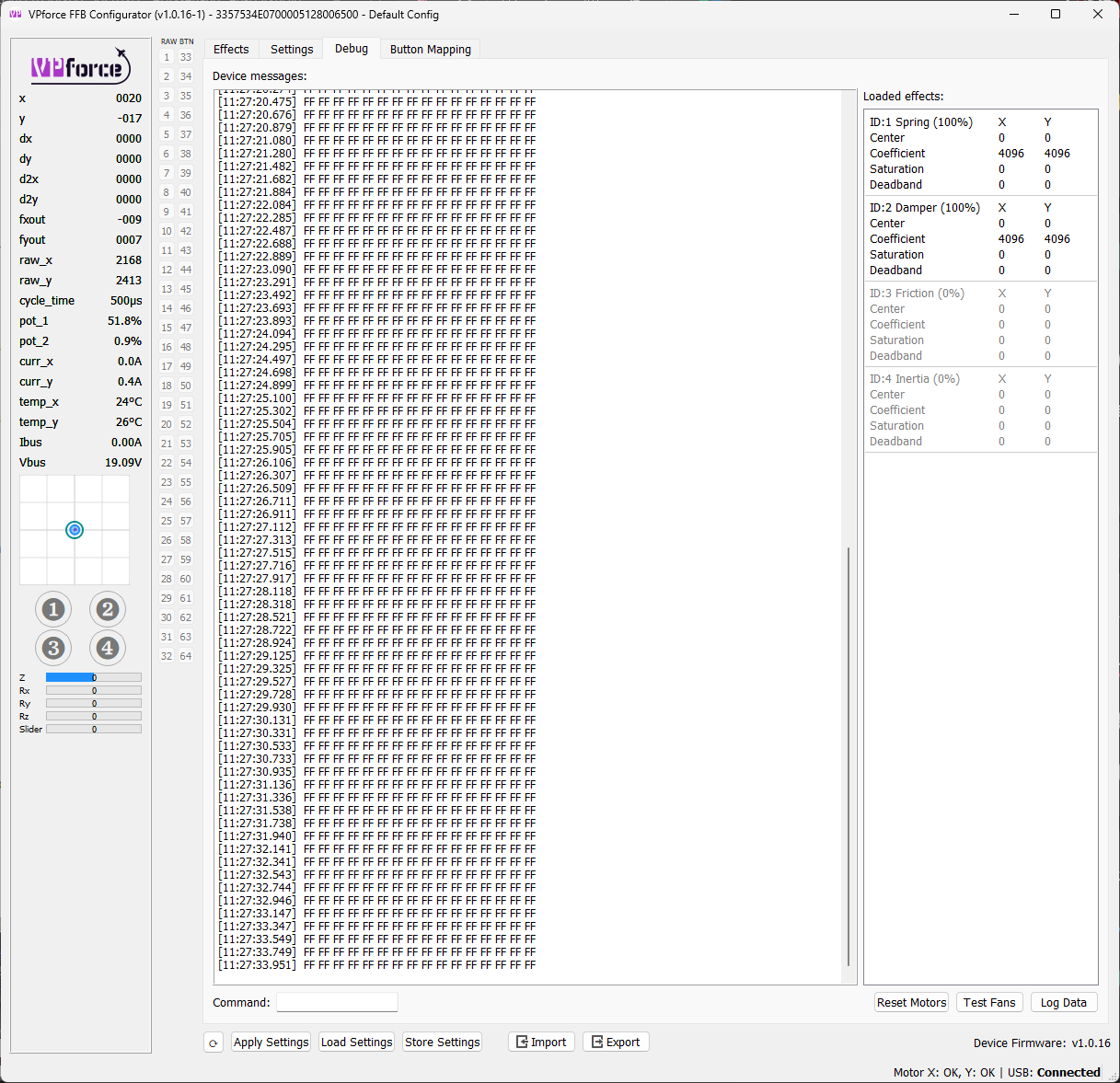Click raw button indicator 48
This screenshot has height=1083, width=1120.
click(x=186, y=347)
